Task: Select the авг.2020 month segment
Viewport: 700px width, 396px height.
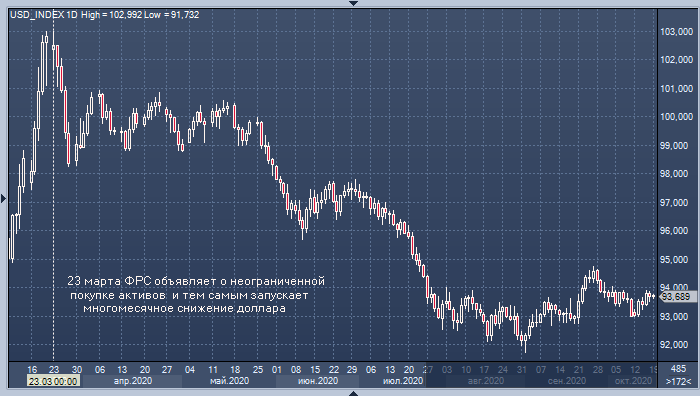Action: click(x=486, y=381)
